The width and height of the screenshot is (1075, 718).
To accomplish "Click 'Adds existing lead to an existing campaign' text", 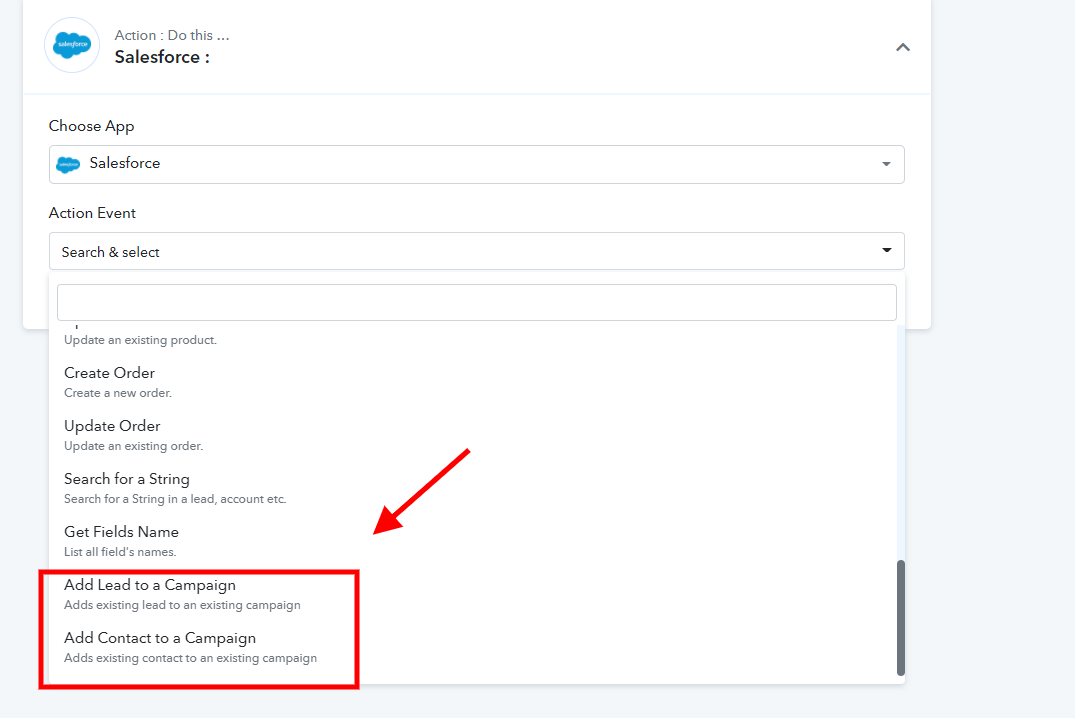I will pos(182,605).
